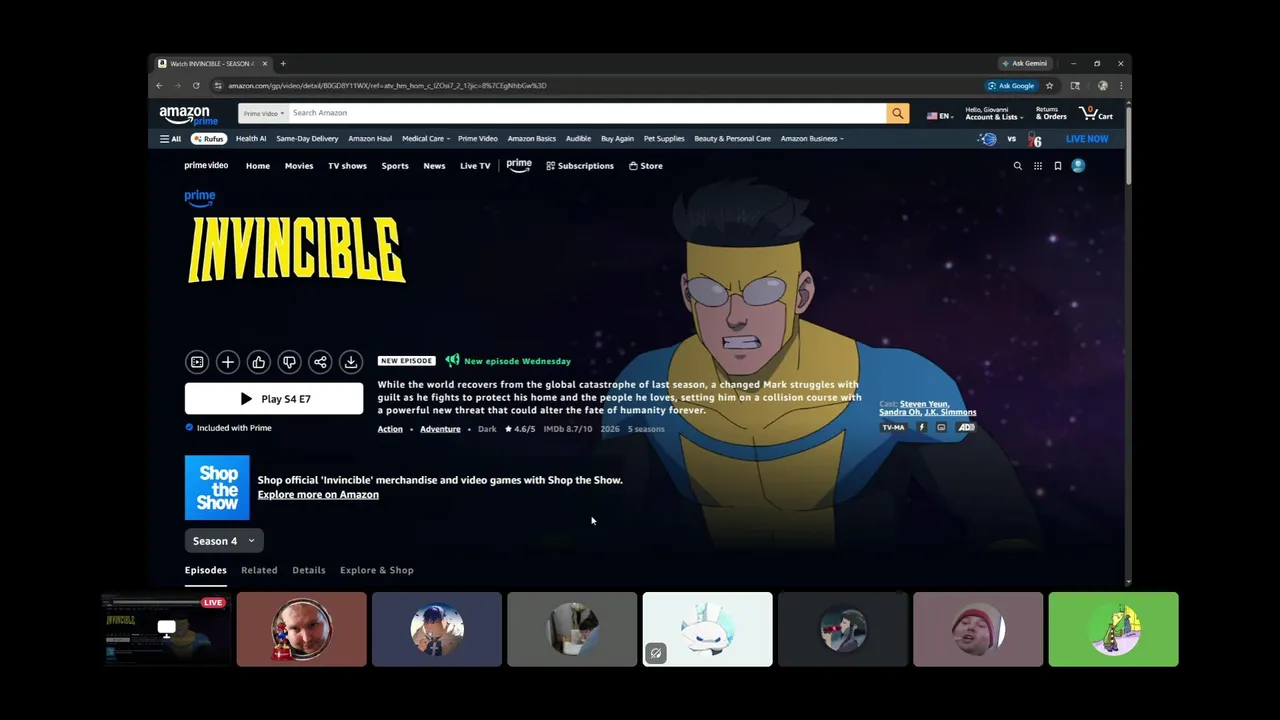Open a new browser tab with plus
This screenshot has height=720, width=1280.
(x=283, y=64)
